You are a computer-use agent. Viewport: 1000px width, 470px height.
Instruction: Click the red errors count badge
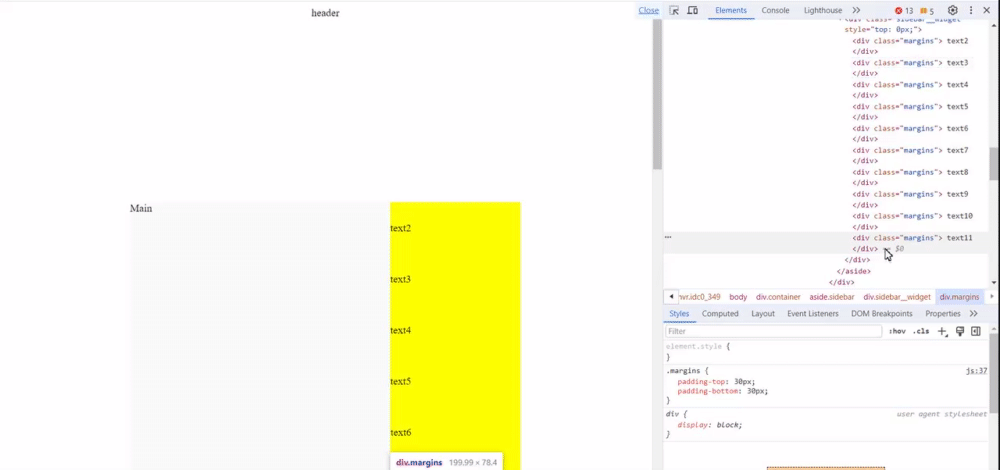click(x=904, y=11)
